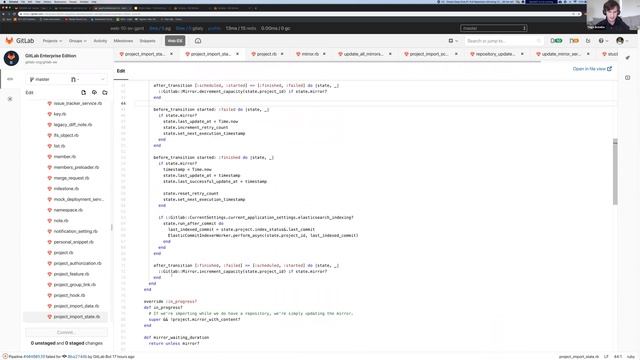Open the issues counter icon in the navbar
This screenshot has height=360, width=640.
coord(556,41)
